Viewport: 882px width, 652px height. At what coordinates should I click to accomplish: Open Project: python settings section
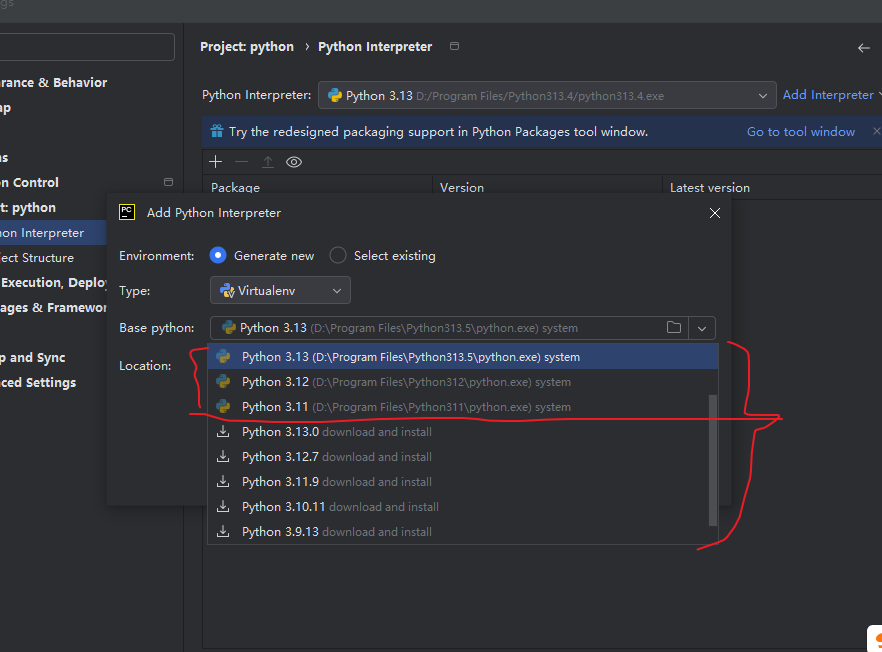point(28,208)
